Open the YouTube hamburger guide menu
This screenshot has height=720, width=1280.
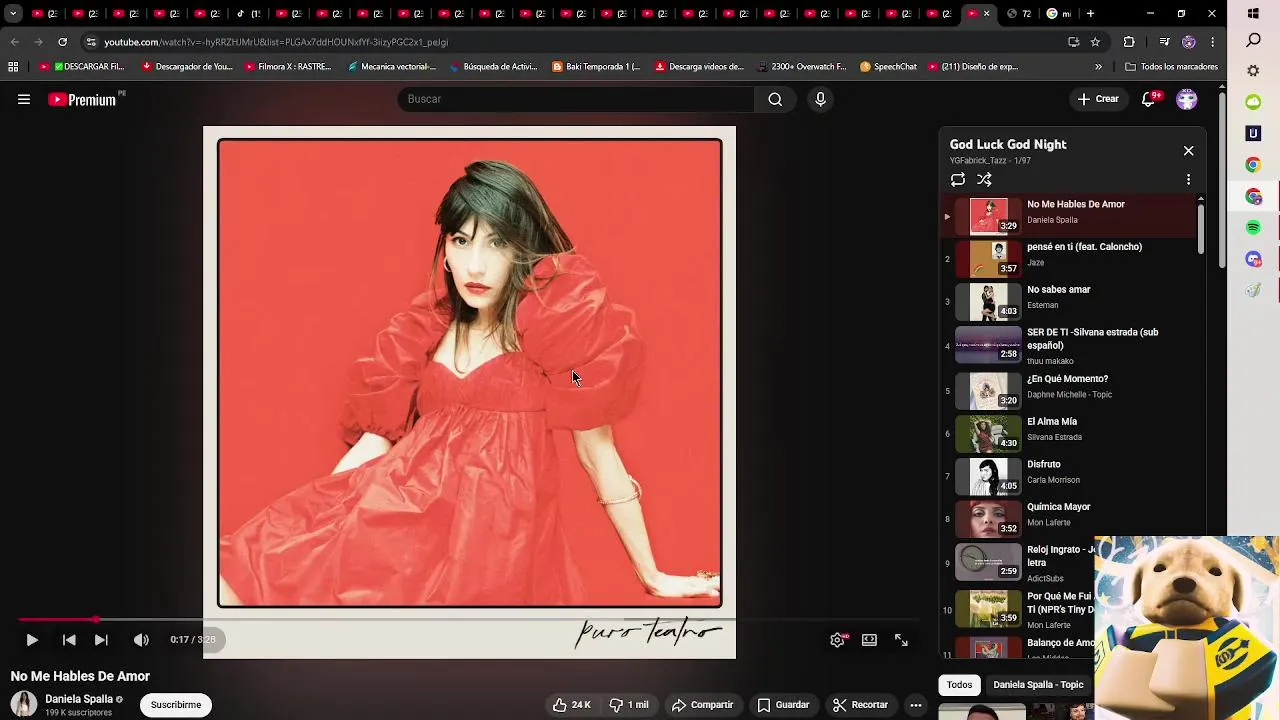click(x=24, y=99)
